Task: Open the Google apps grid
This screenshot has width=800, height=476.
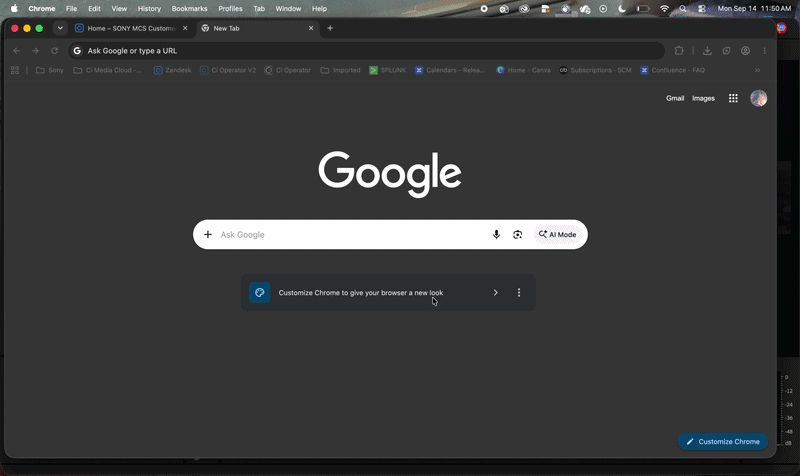Action: point(733,98)
